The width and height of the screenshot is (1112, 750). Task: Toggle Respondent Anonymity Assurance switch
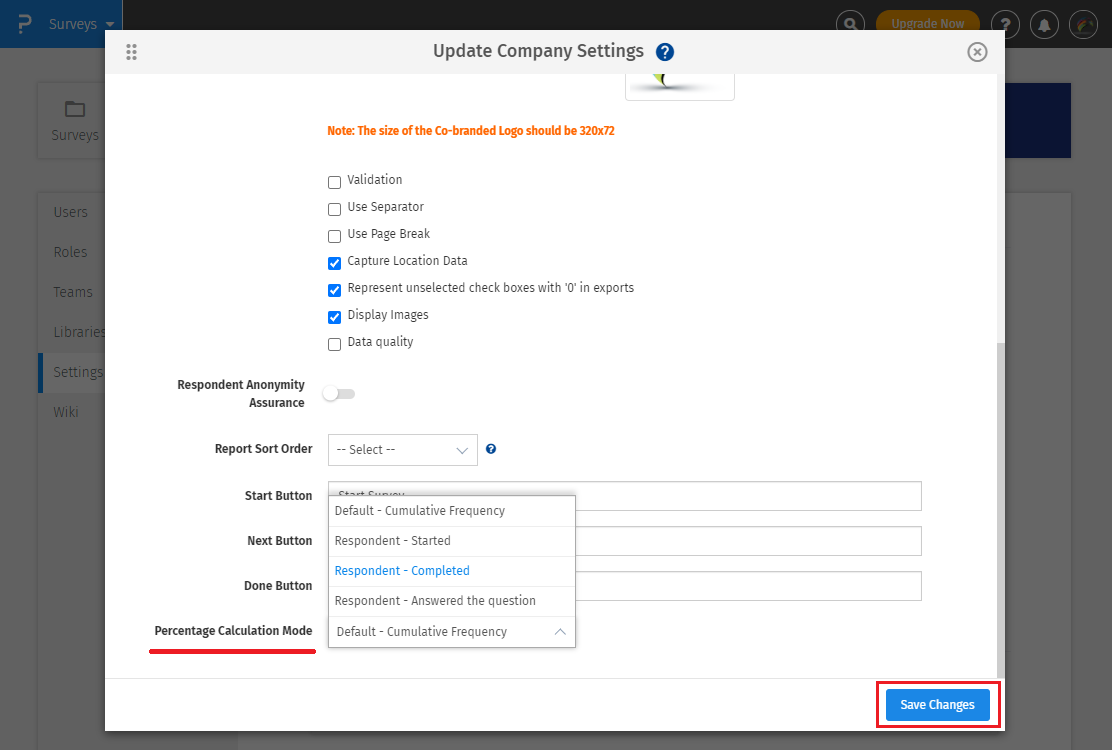tap(339, 394)
